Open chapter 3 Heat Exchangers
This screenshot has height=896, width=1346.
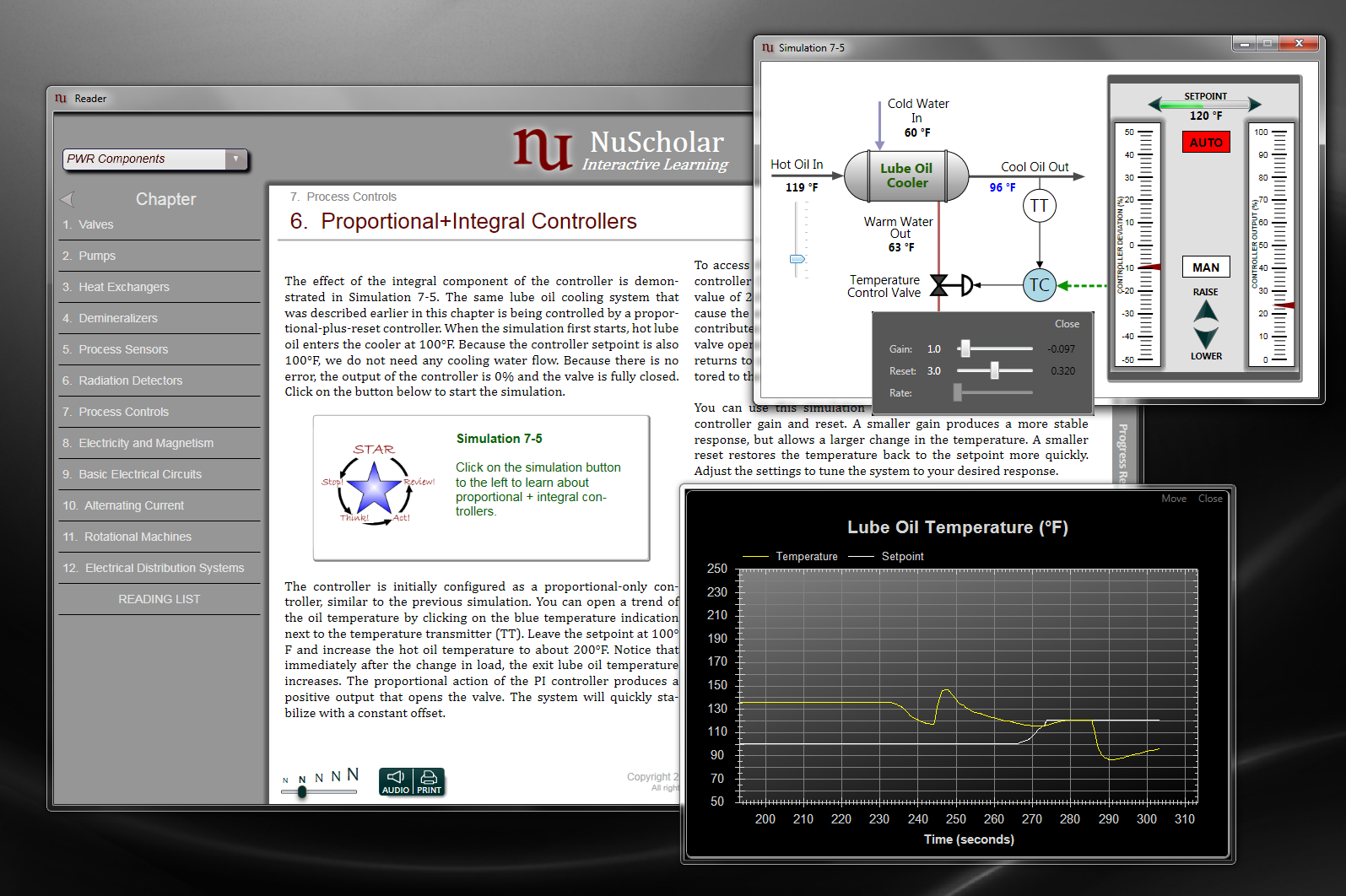pos(159,287)
